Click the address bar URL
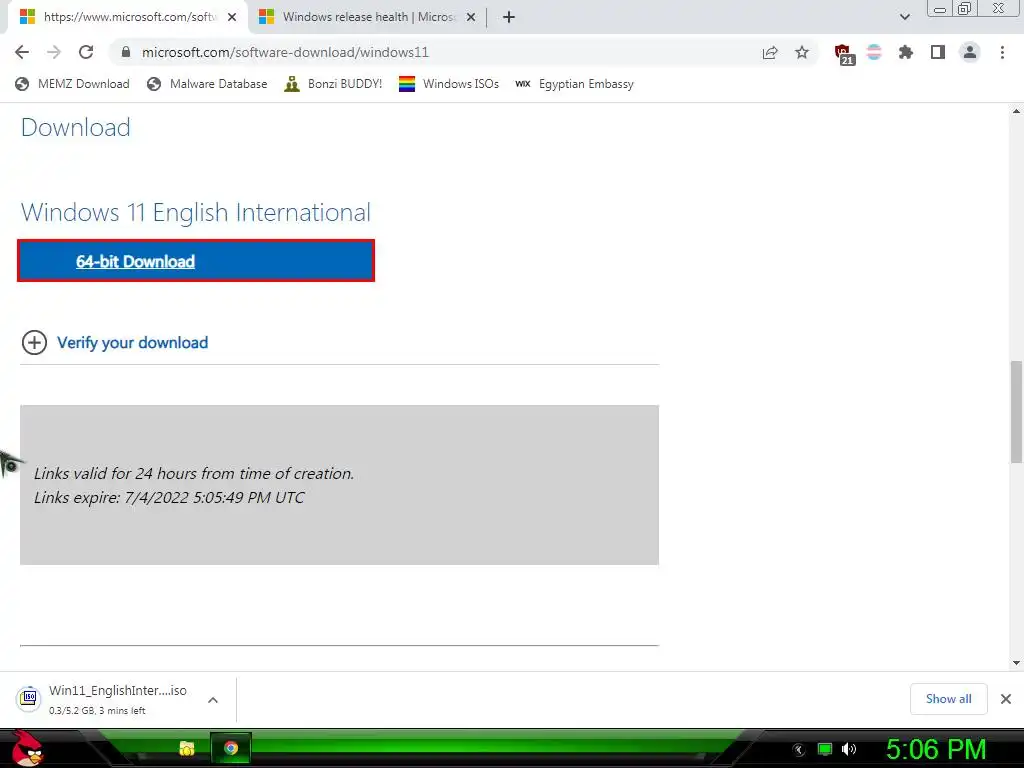 285,52
